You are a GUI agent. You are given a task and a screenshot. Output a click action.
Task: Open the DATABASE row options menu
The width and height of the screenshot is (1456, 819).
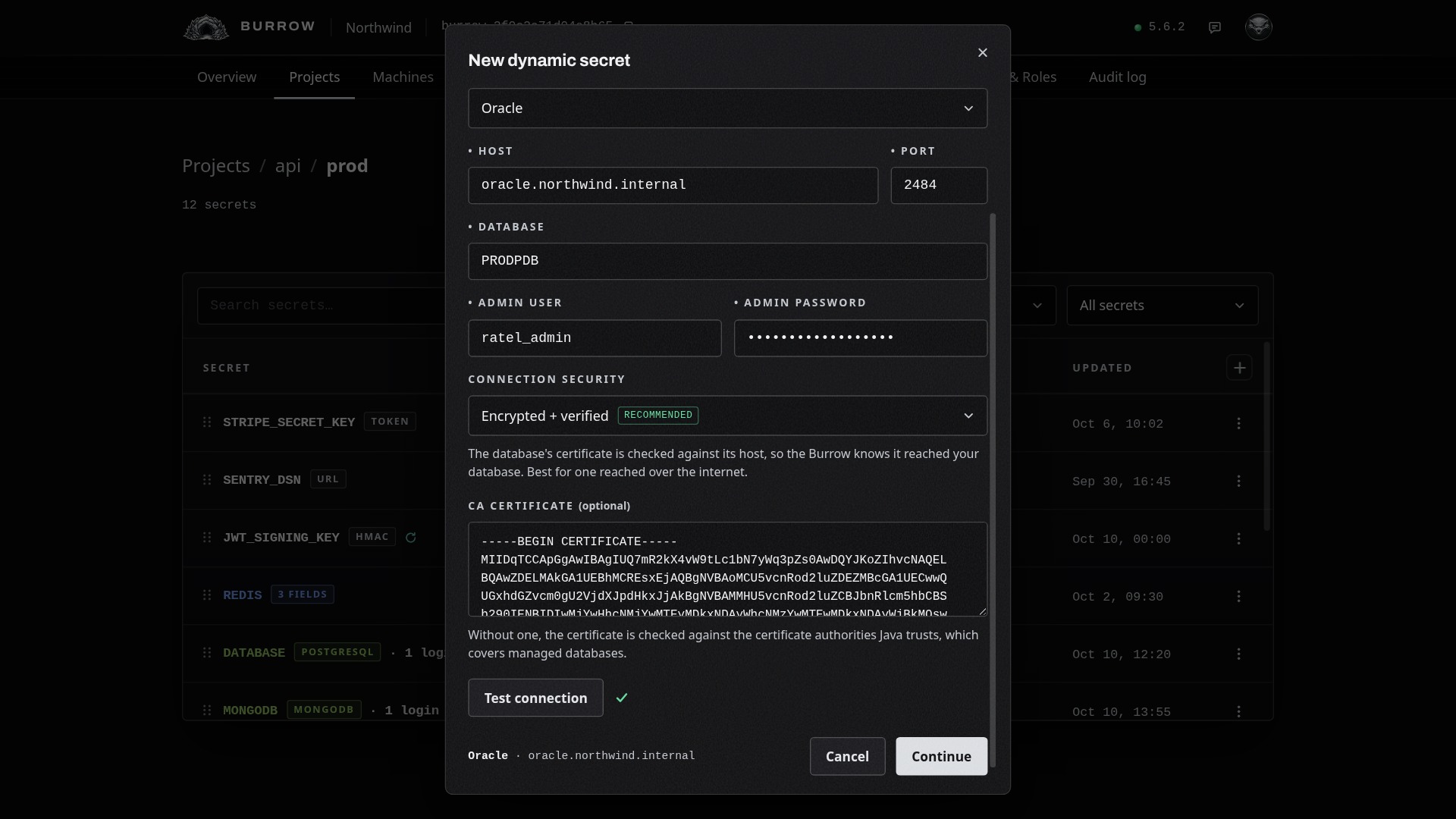[1239, 654]
